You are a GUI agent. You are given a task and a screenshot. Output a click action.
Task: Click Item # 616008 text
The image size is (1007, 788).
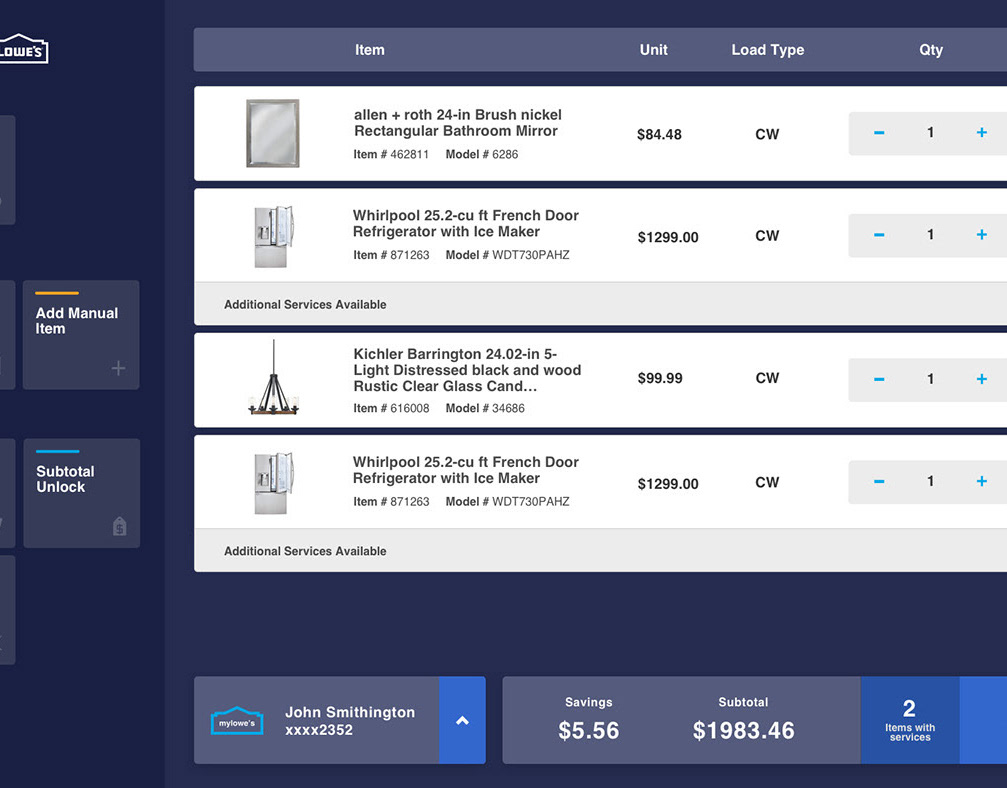(390, 408)
